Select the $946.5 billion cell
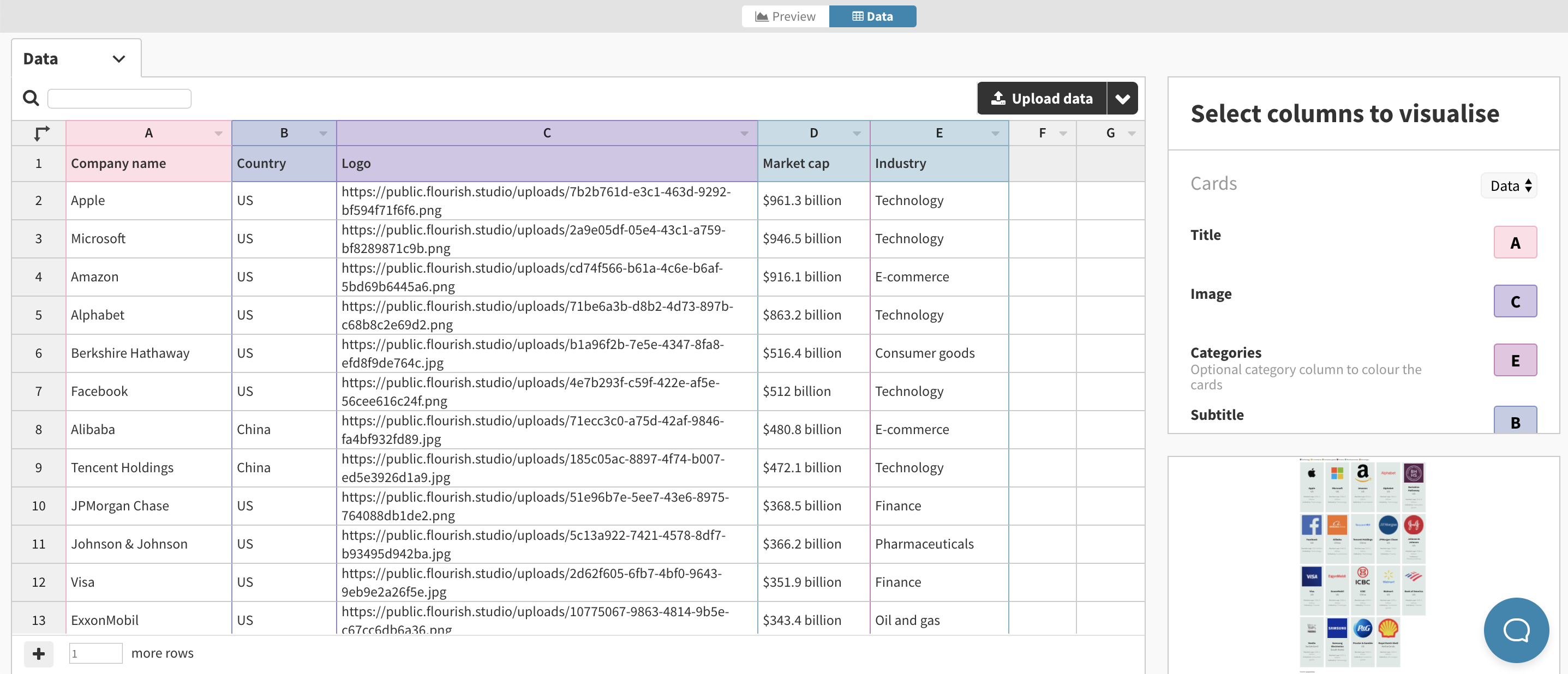 814,239
